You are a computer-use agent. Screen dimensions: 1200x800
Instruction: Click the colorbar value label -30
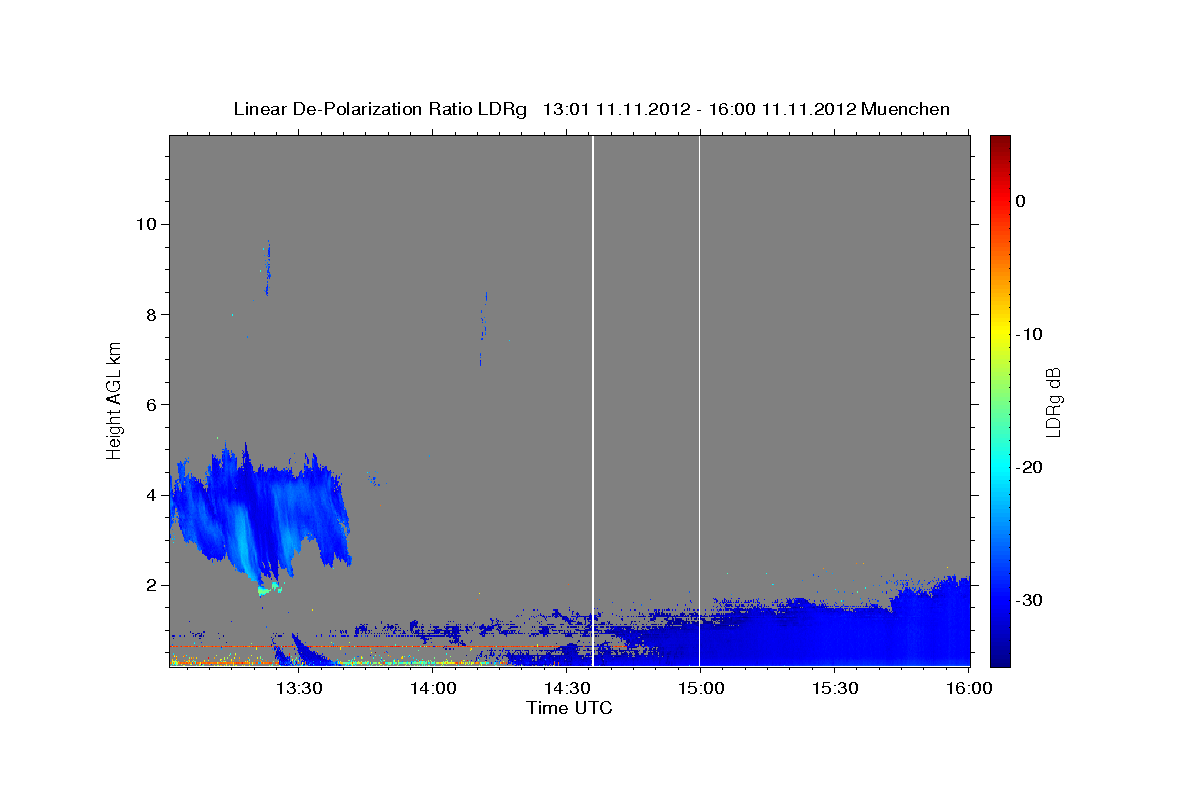coord(1029,600)
